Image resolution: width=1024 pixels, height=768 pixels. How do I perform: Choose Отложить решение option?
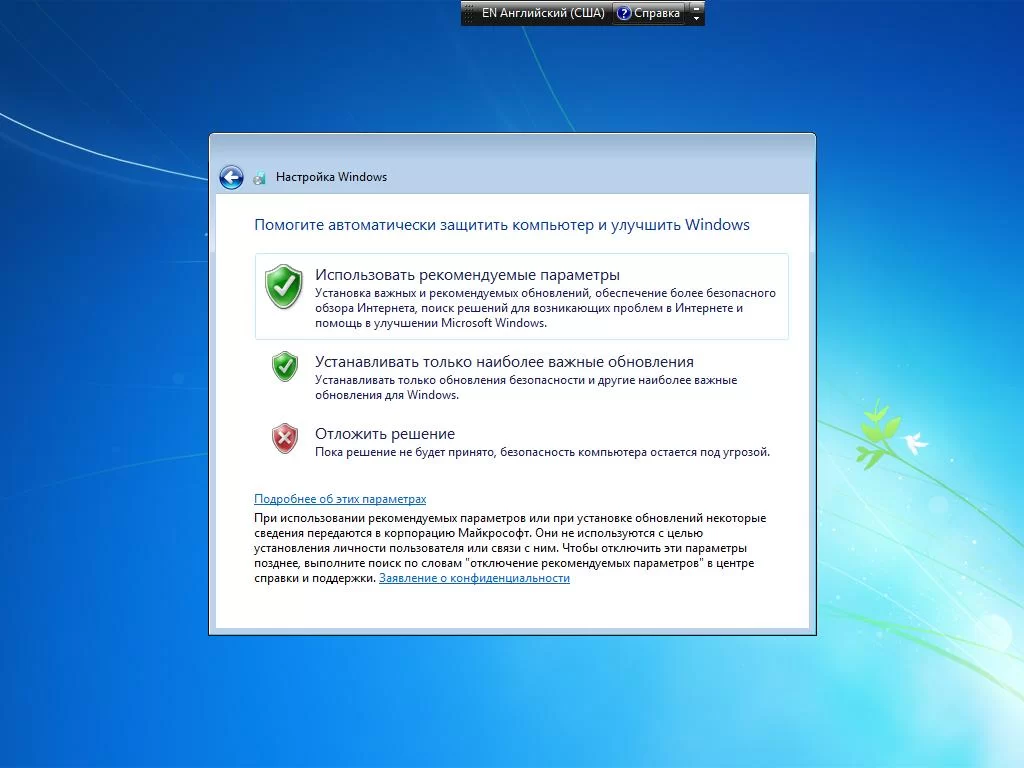coord(521,441)
